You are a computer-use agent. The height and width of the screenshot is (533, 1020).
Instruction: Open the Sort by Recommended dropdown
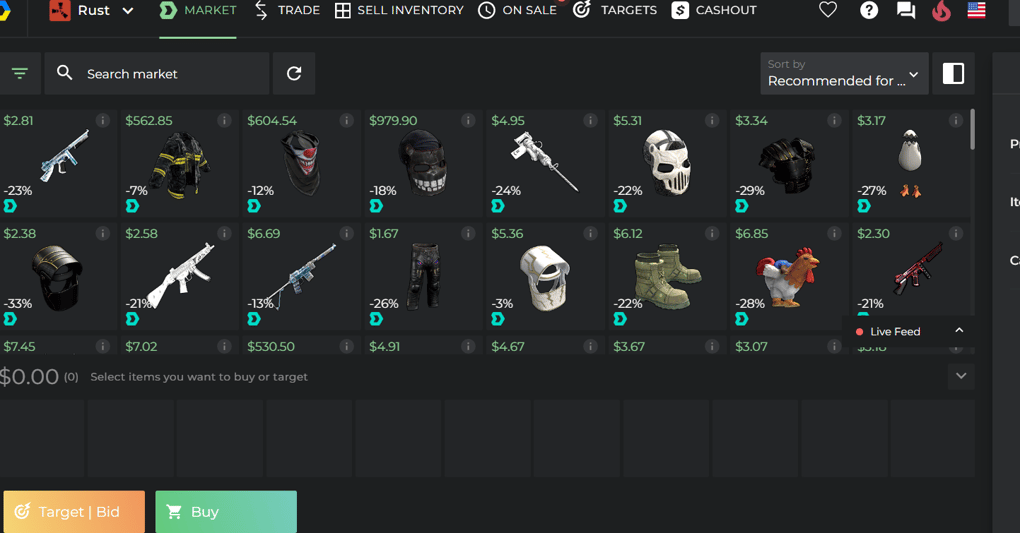coord(844,74)
